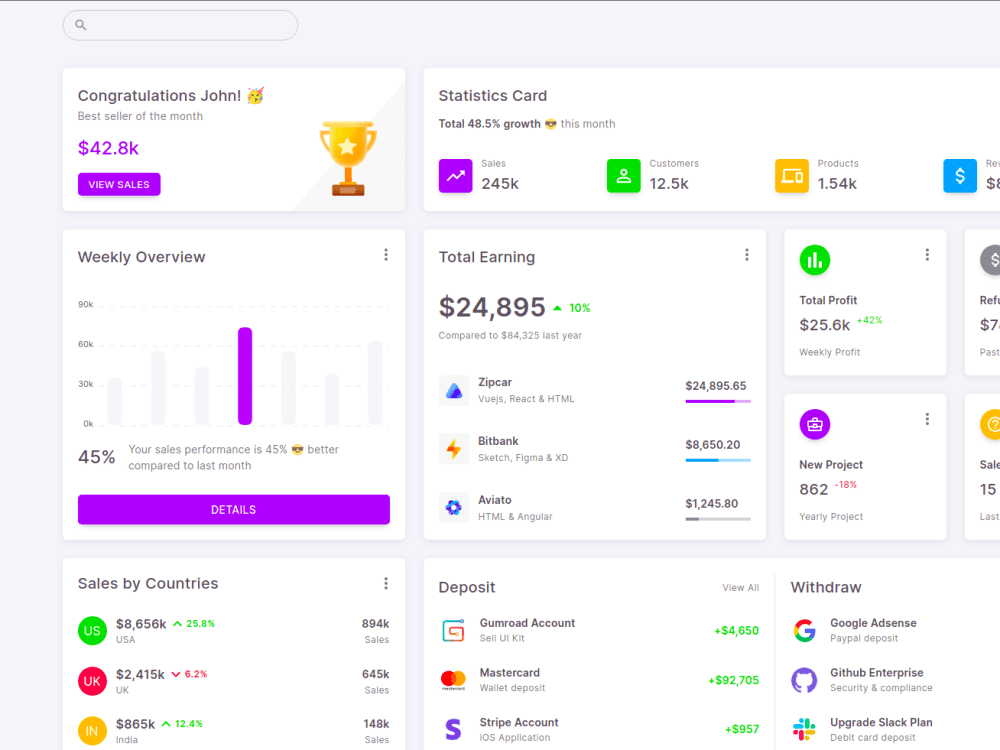Click the 862 New Project count
Viewport: 1000px width, 750px height.
pos(814,489)
